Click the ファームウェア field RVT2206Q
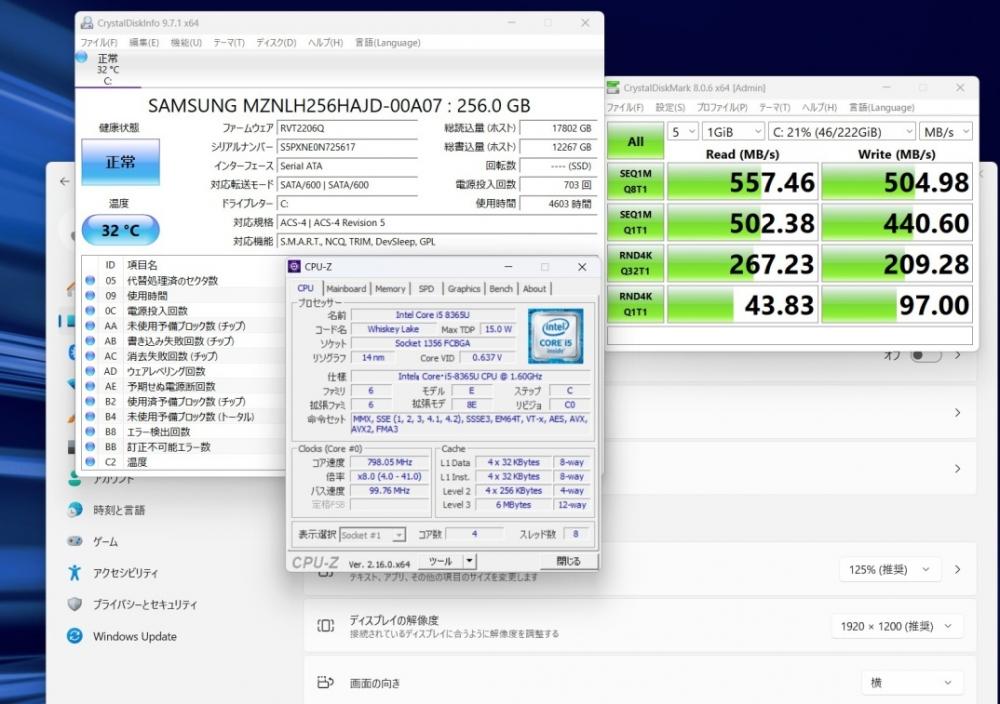Screen dimensions: 1000x704 pos(348,128)
